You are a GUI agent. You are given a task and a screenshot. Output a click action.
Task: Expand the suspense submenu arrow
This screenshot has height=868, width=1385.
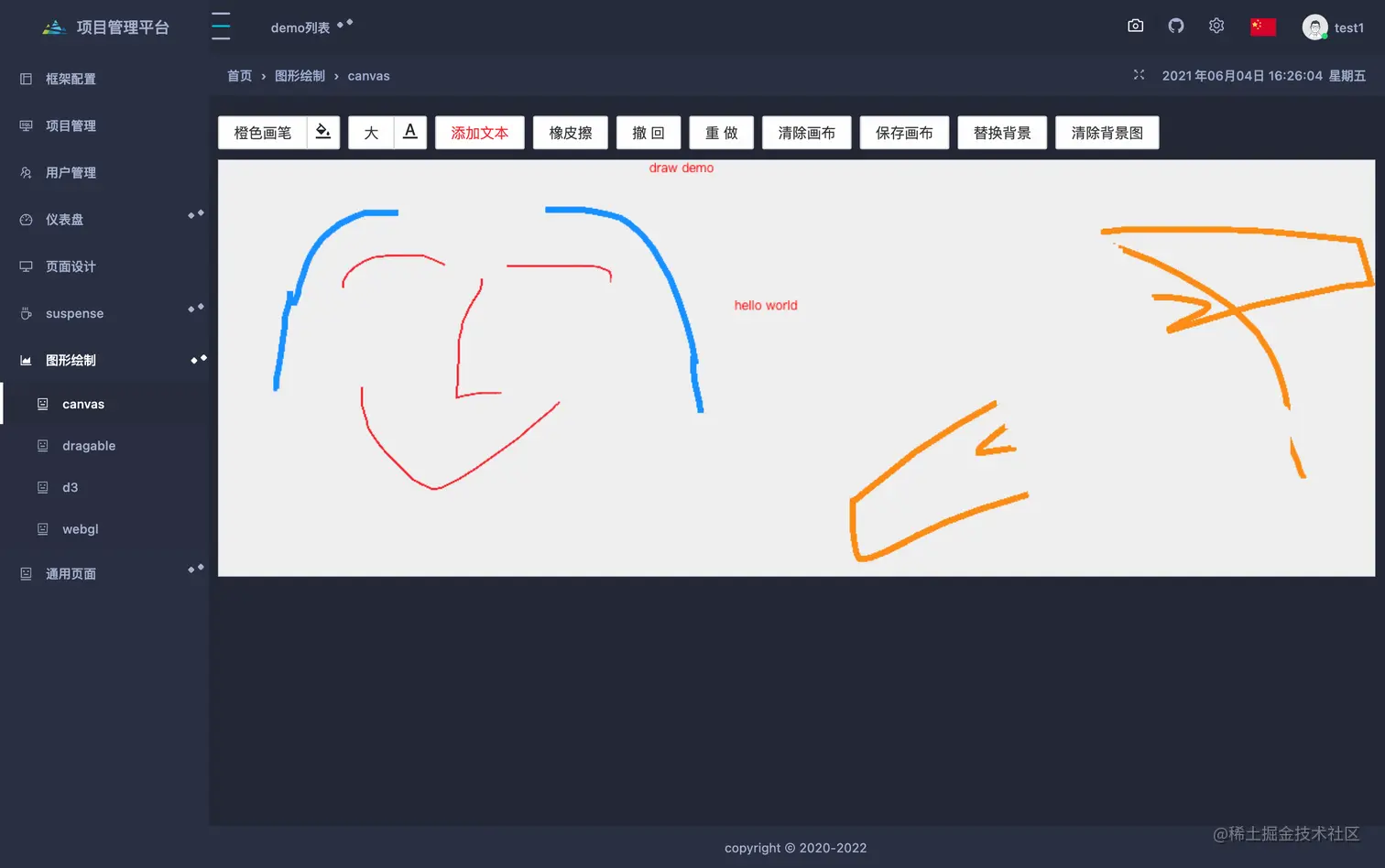click(196, 308)
